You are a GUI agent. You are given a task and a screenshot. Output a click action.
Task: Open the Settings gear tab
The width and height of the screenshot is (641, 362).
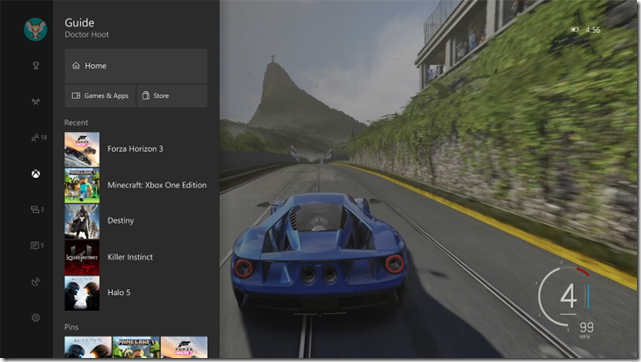[x=36, y=317]
